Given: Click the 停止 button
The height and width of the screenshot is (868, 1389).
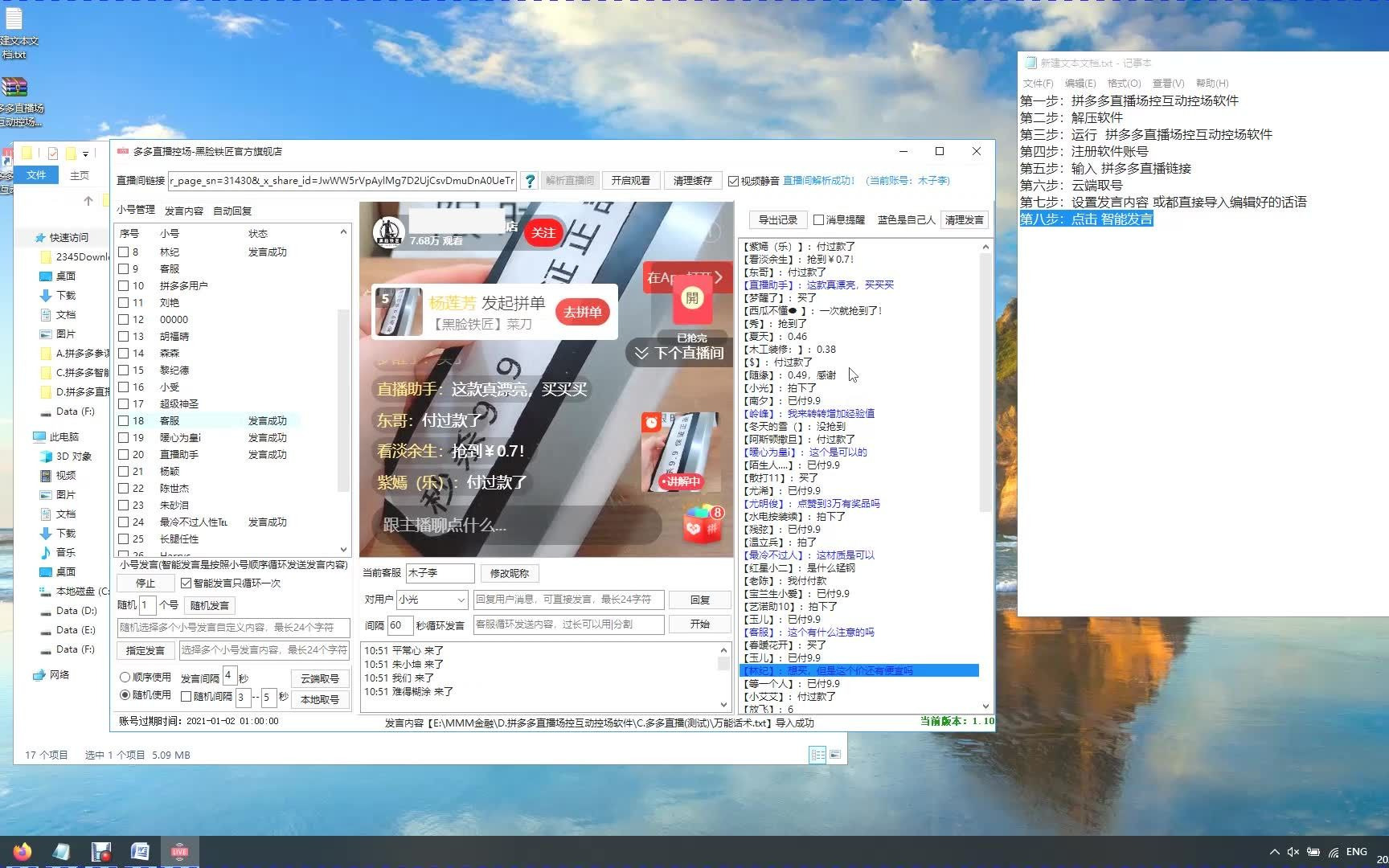Looking at the screenshot, I should point(145,583).
